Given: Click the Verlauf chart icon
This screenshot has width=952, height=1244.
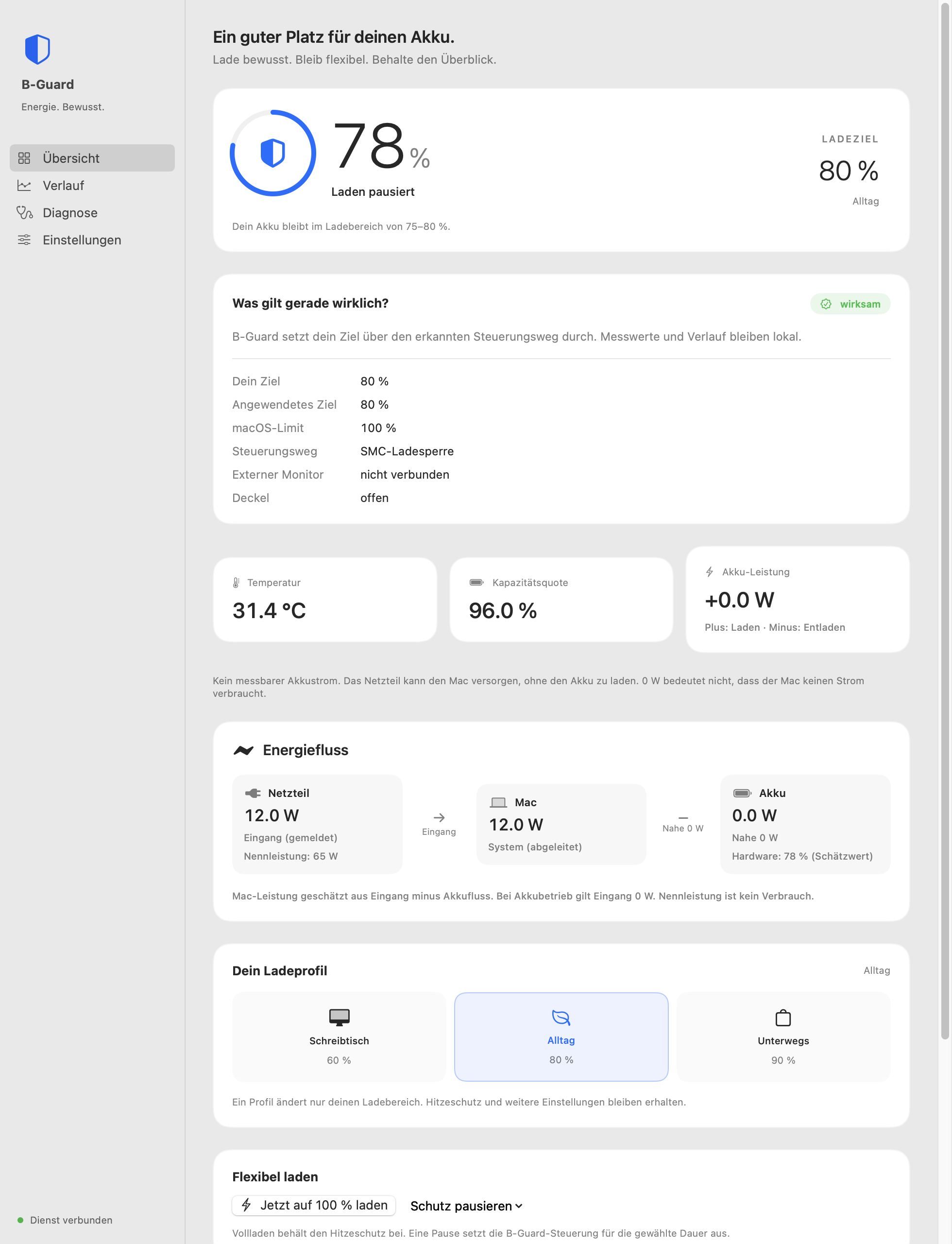Looking at the screenshot, I should pyautogui.click(x=24, y=186).
